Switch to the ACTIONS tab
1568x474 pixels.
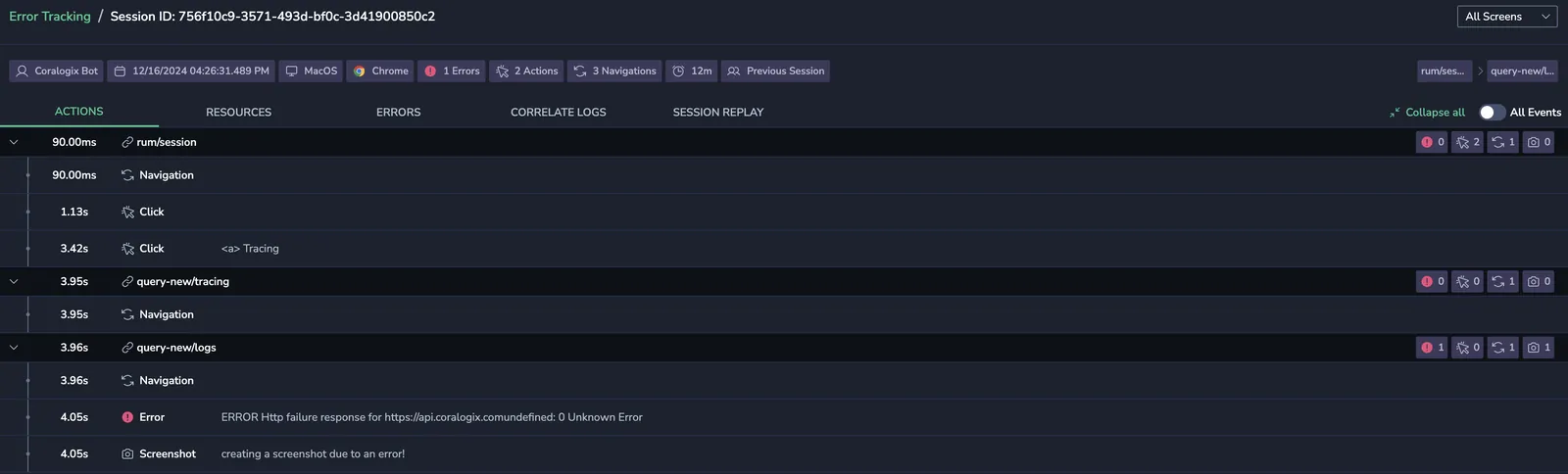(x=78, y=112)
